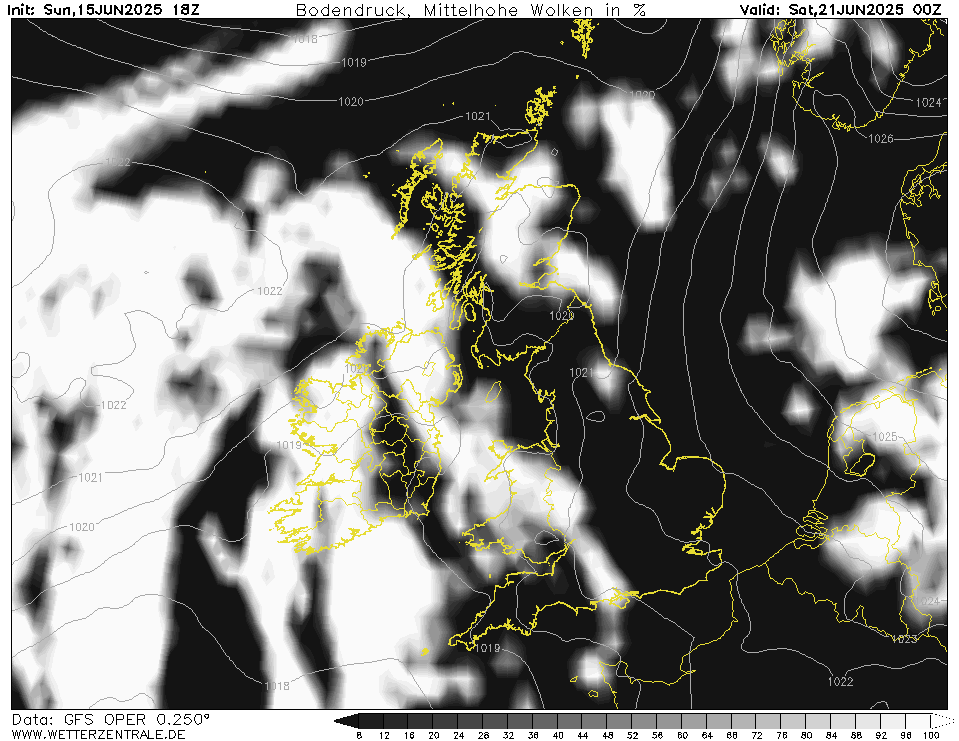Click the 1023 isobar label
This screenshot has height=741, width=959.
(x=904, y=639)
